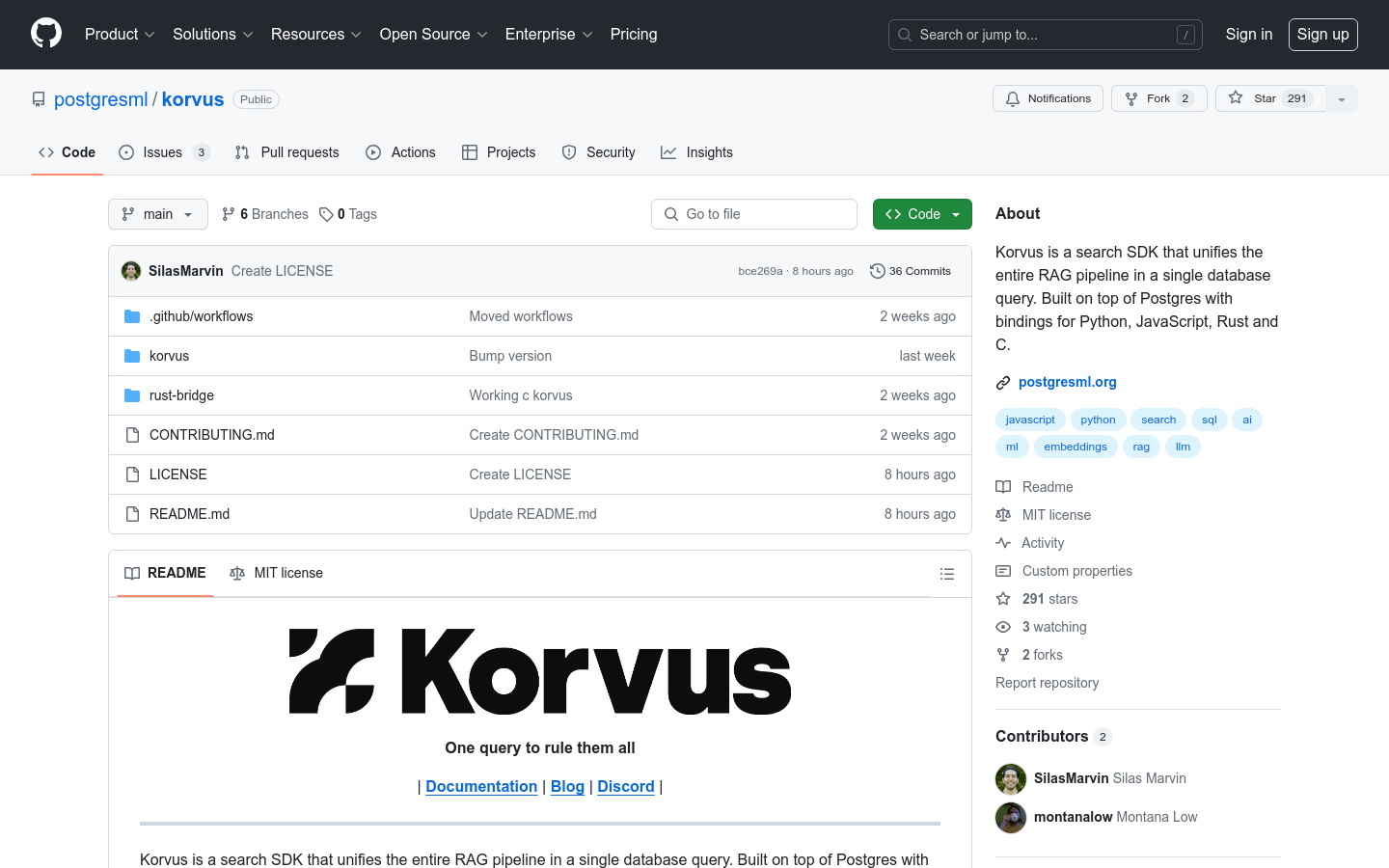
Task: Select the Code tab
Action: (x=68, y=152)
